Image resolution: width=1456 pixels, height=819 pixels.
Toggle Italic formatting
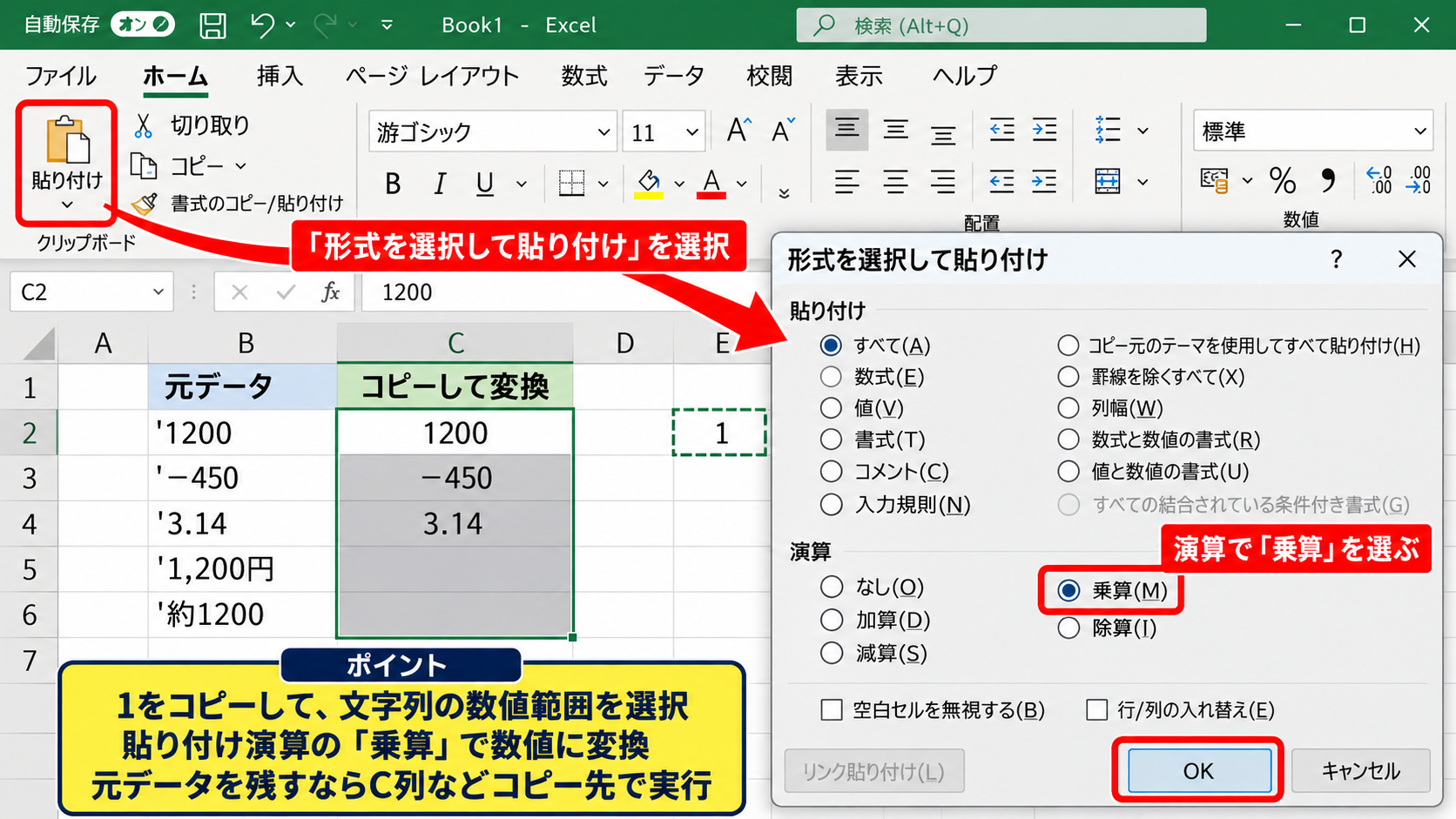pos(440,184)
